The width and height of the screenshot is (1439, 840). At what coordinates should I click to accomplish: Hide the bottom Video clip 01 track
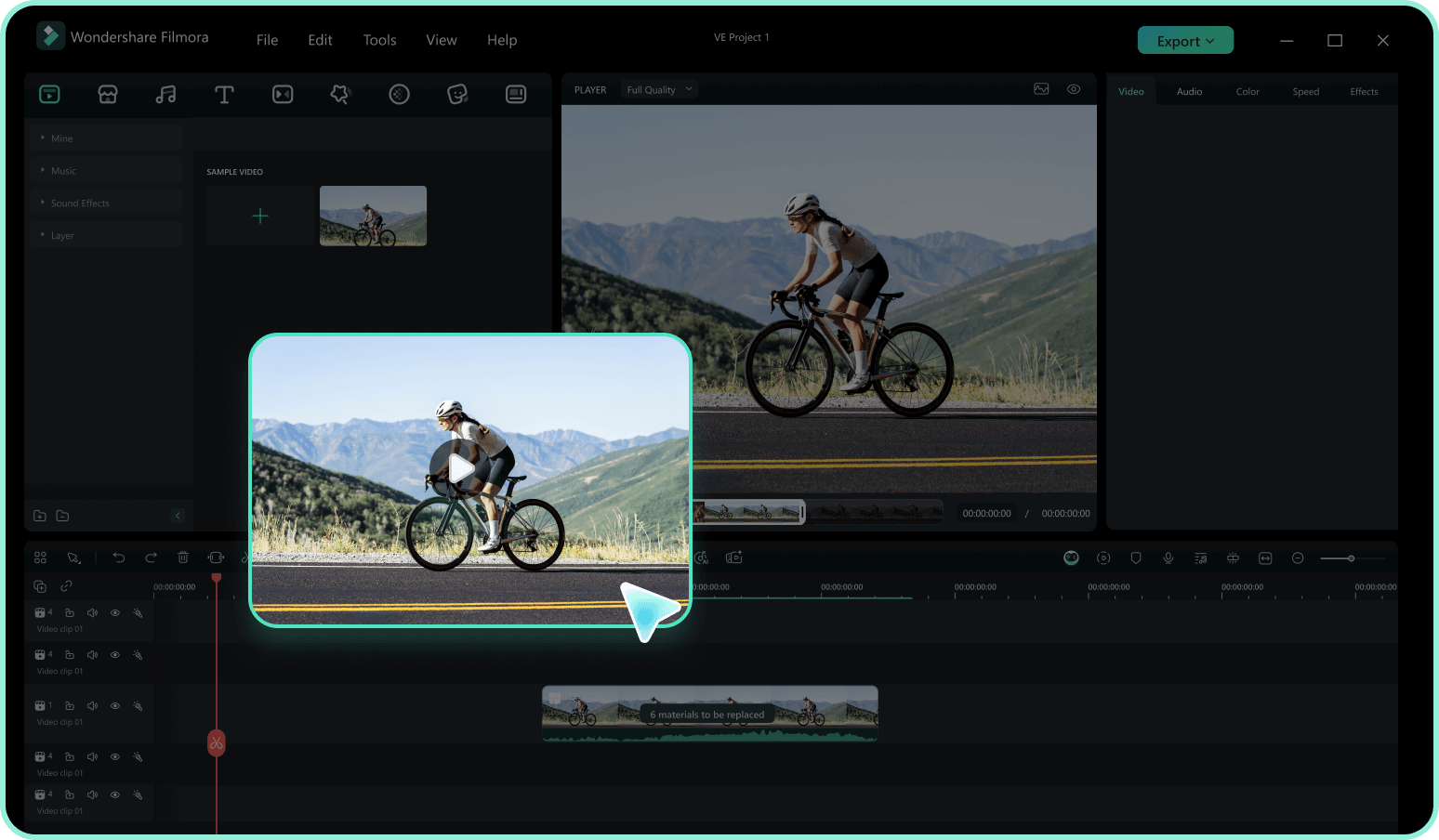[x=115, y=795]
